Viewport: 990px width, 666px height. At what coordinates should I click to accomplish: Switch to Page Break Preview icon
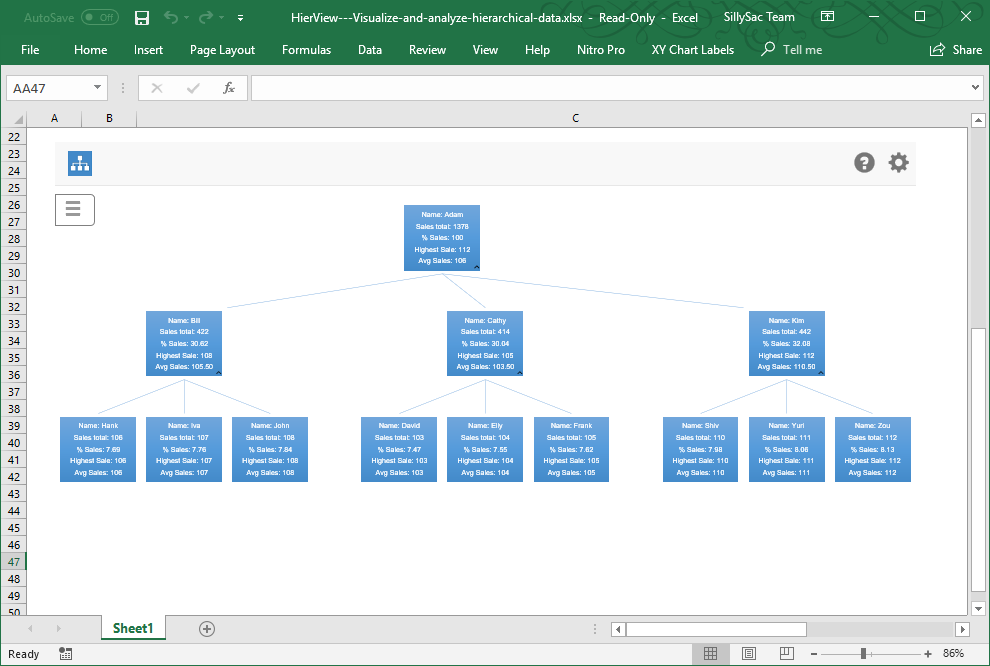click(787, 654)
